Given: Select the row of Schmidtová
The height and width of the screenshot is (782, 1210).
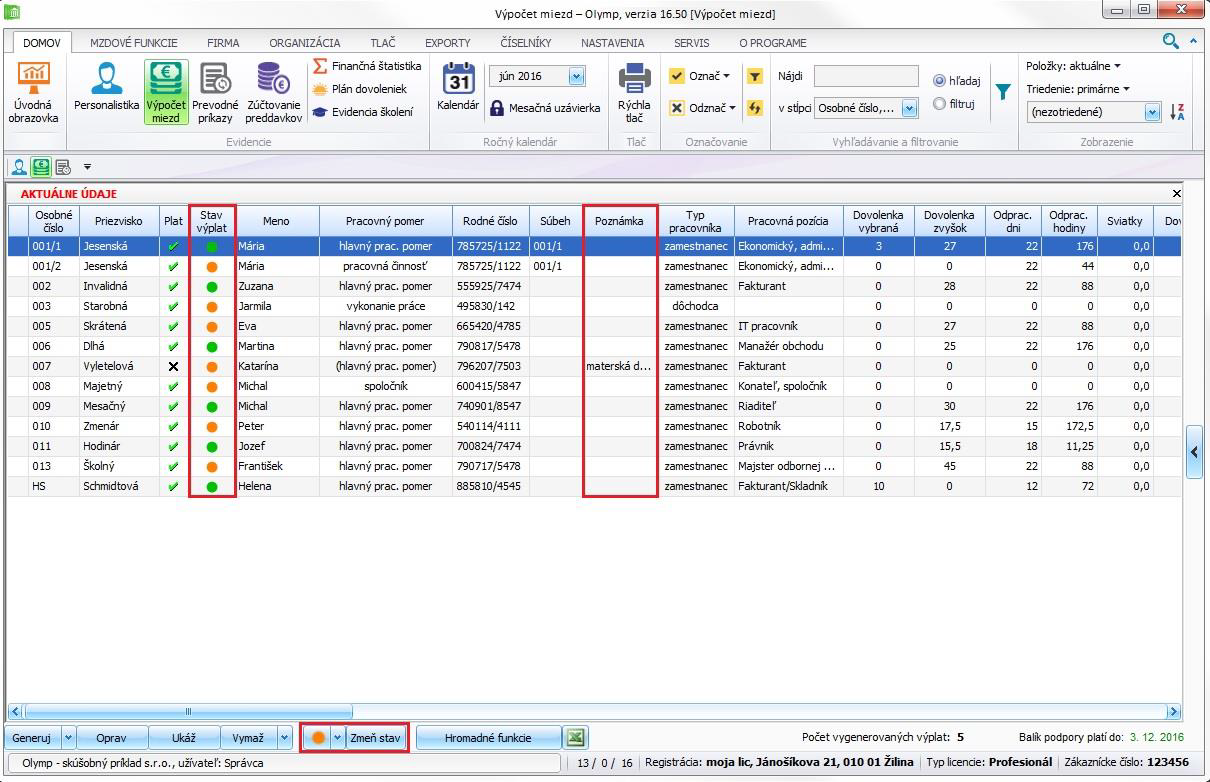Looking at the screenshot, I should tap(594, 486).
